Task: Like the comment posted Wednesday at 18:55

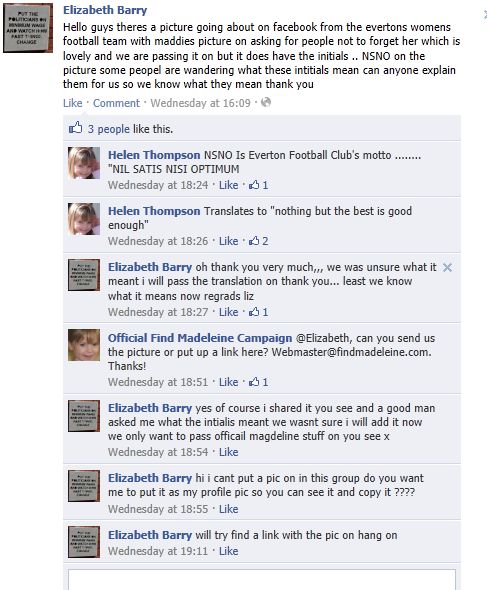Action: coord(228,509)
